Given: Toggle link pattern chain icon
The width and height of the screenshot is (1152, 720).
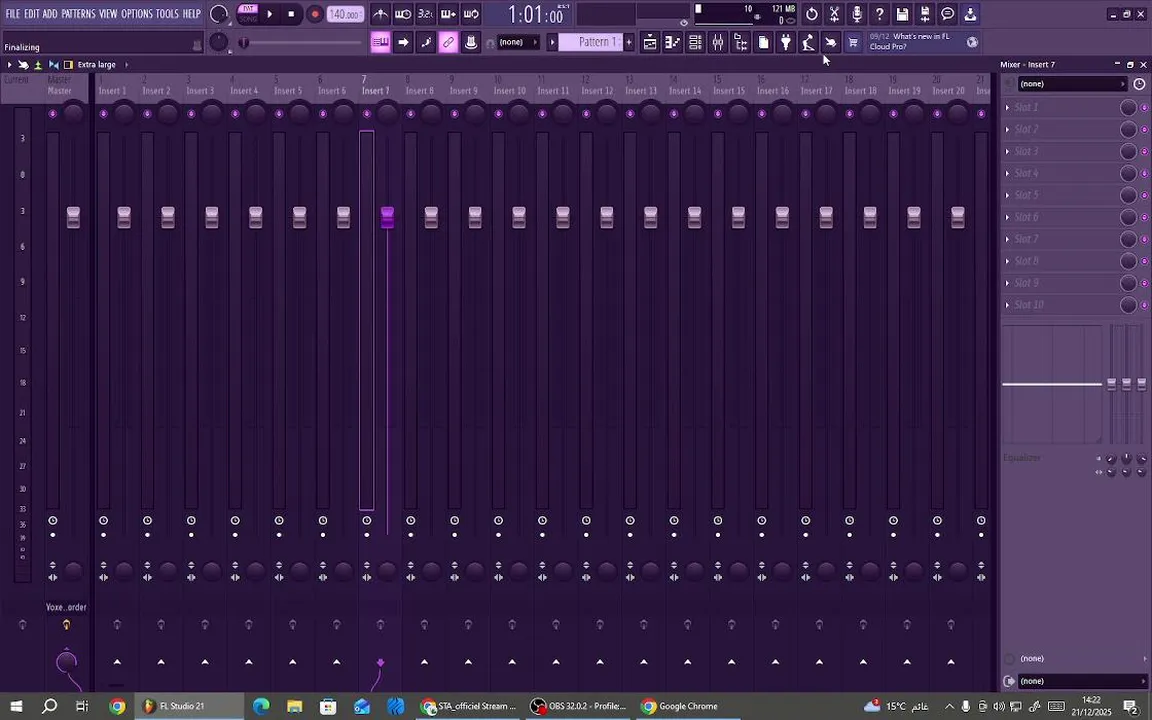Looking at the screenshot, I should point(448,43).
